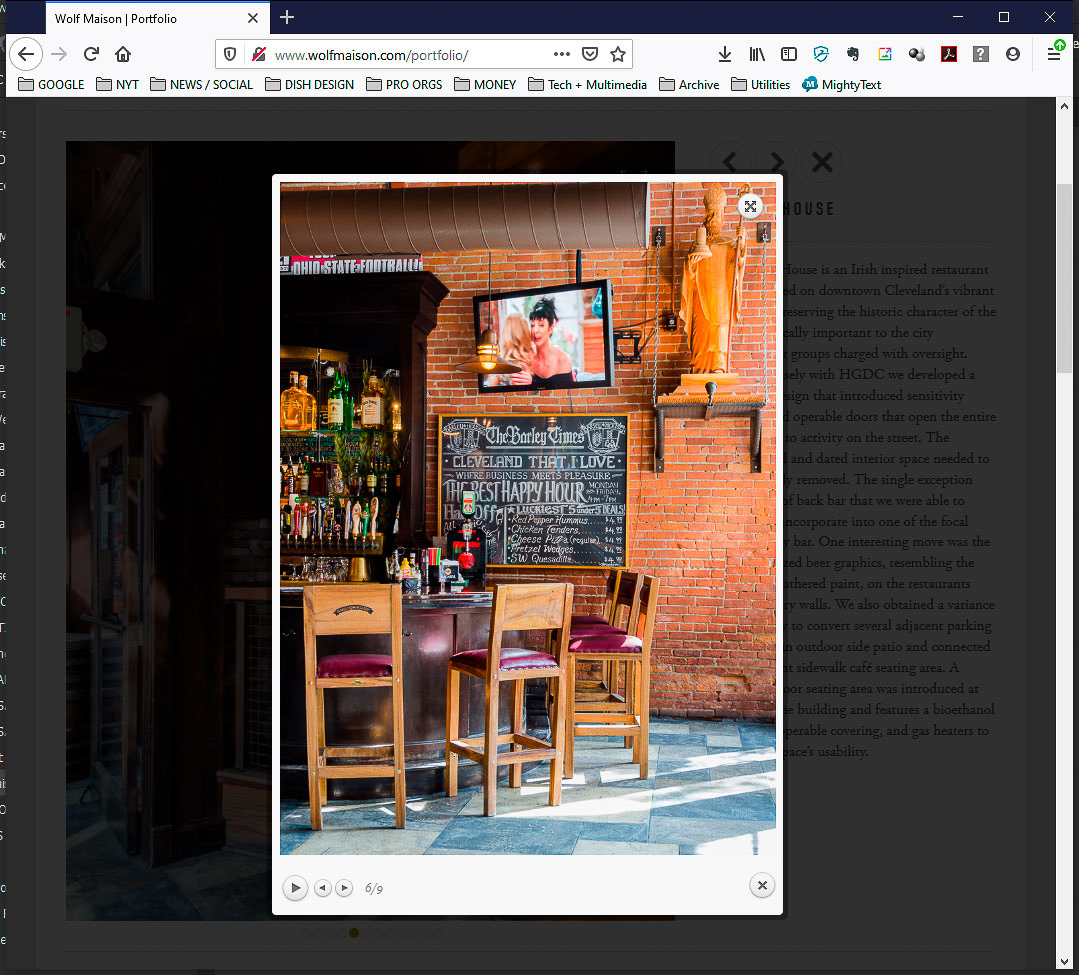Bookmark this page with the star

click(618, 54)
